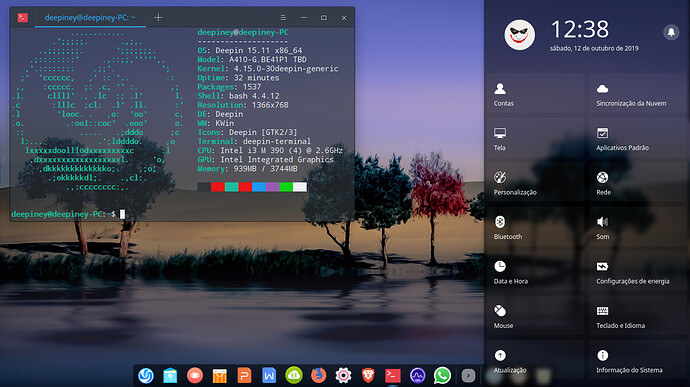
Task: Open the Personalização module
Action: [x=535, y=183]
